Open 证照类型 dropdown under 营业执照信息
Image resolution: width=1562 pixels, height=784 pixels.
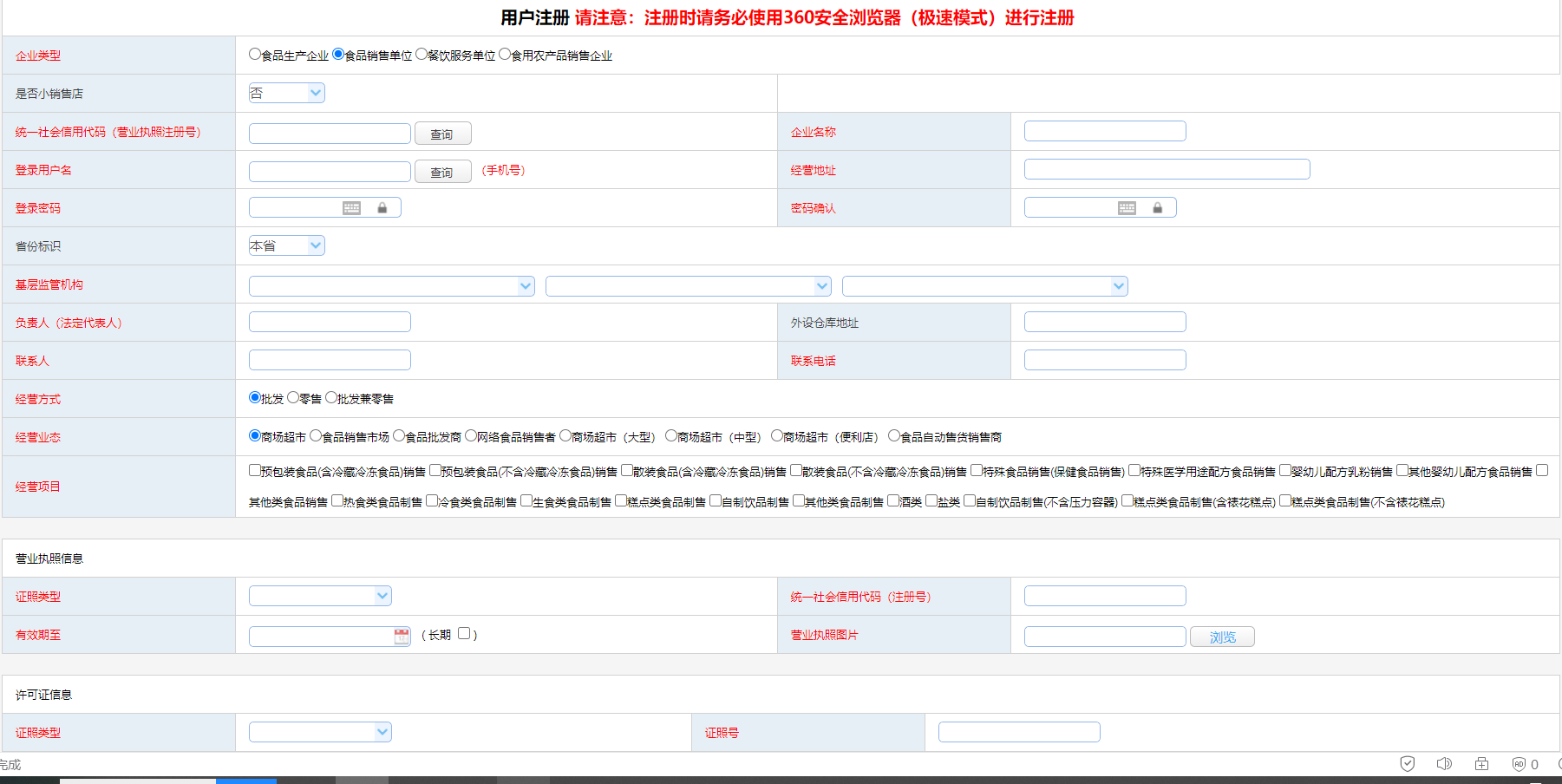coord(320,596)
